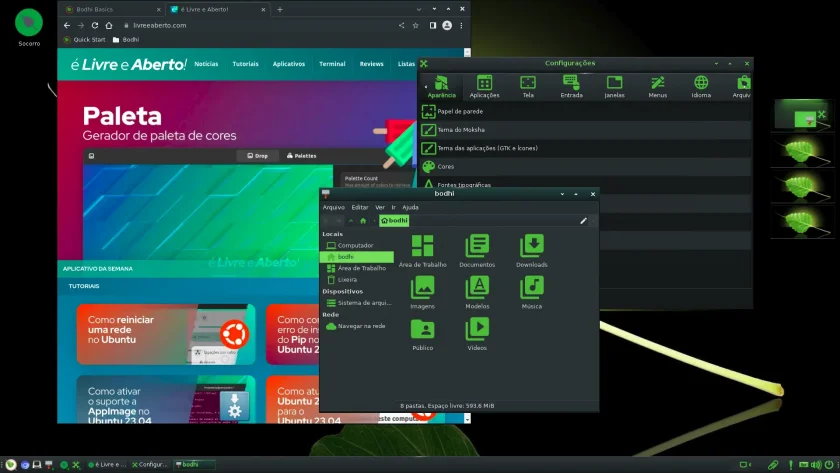Toggle the location bar edit pencil

[583, 221]
